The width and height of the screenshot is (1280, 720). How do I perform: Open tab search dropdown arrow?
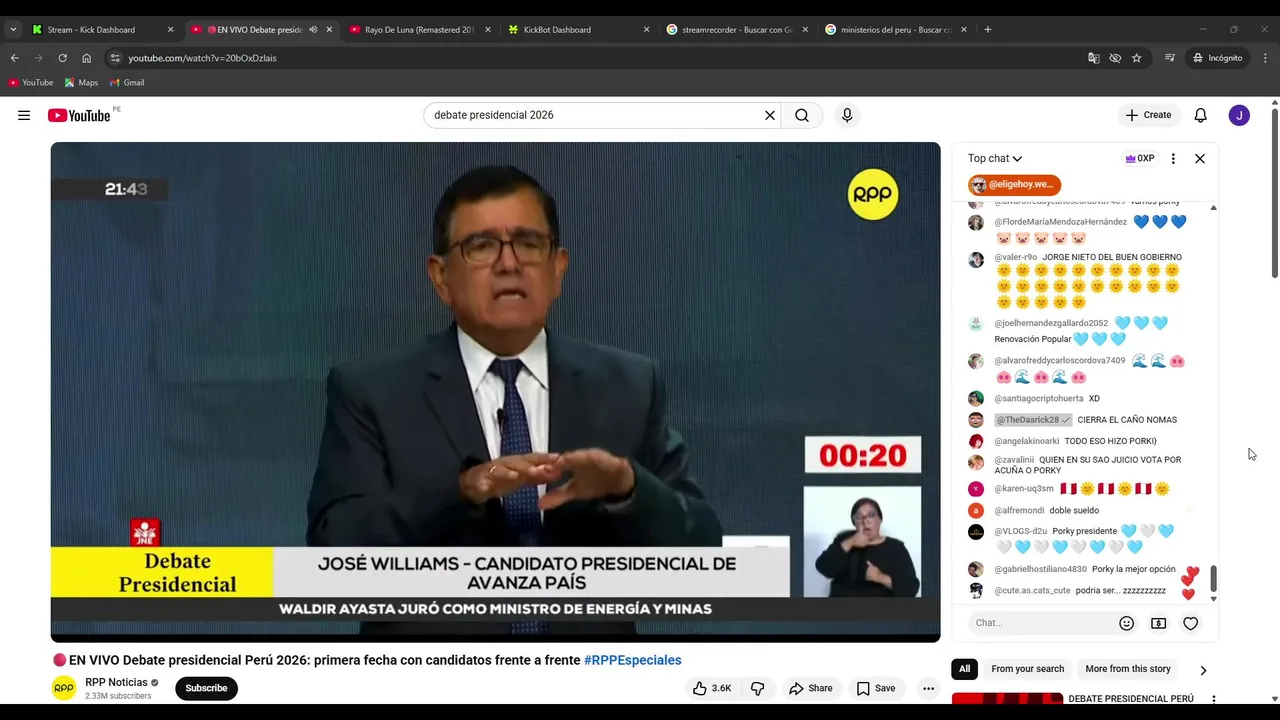(x=13, y=29)
